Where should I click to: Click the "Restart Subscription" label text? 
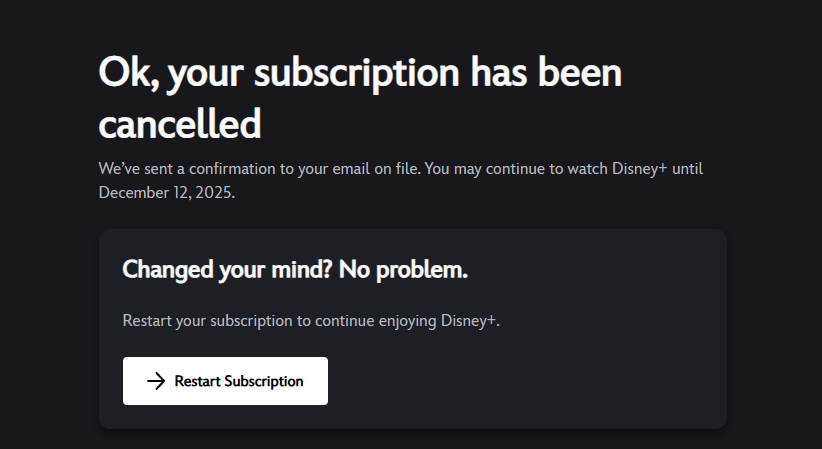point(239,381)
